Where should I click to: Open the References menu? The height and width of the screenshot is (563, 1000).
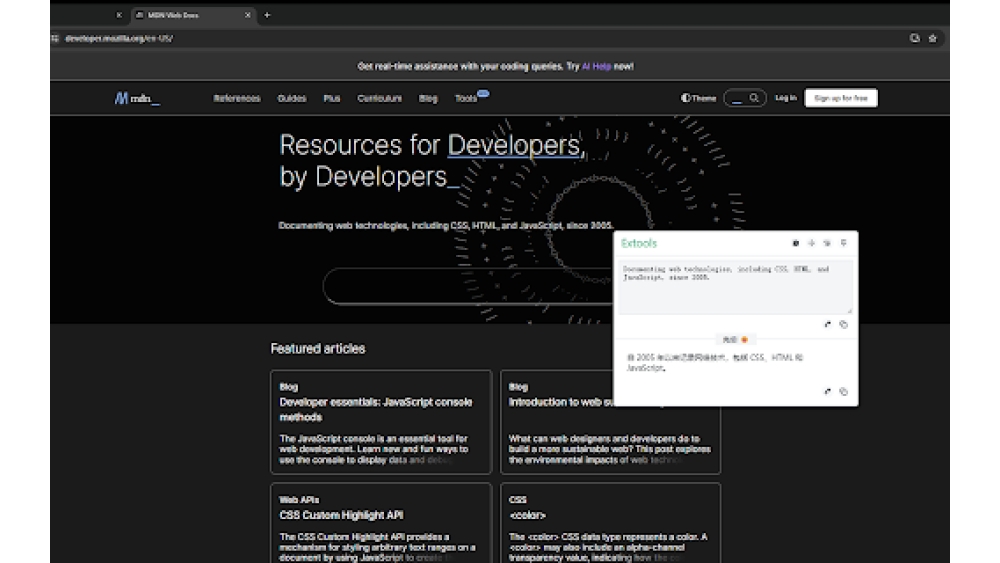(x=237, y=98)
